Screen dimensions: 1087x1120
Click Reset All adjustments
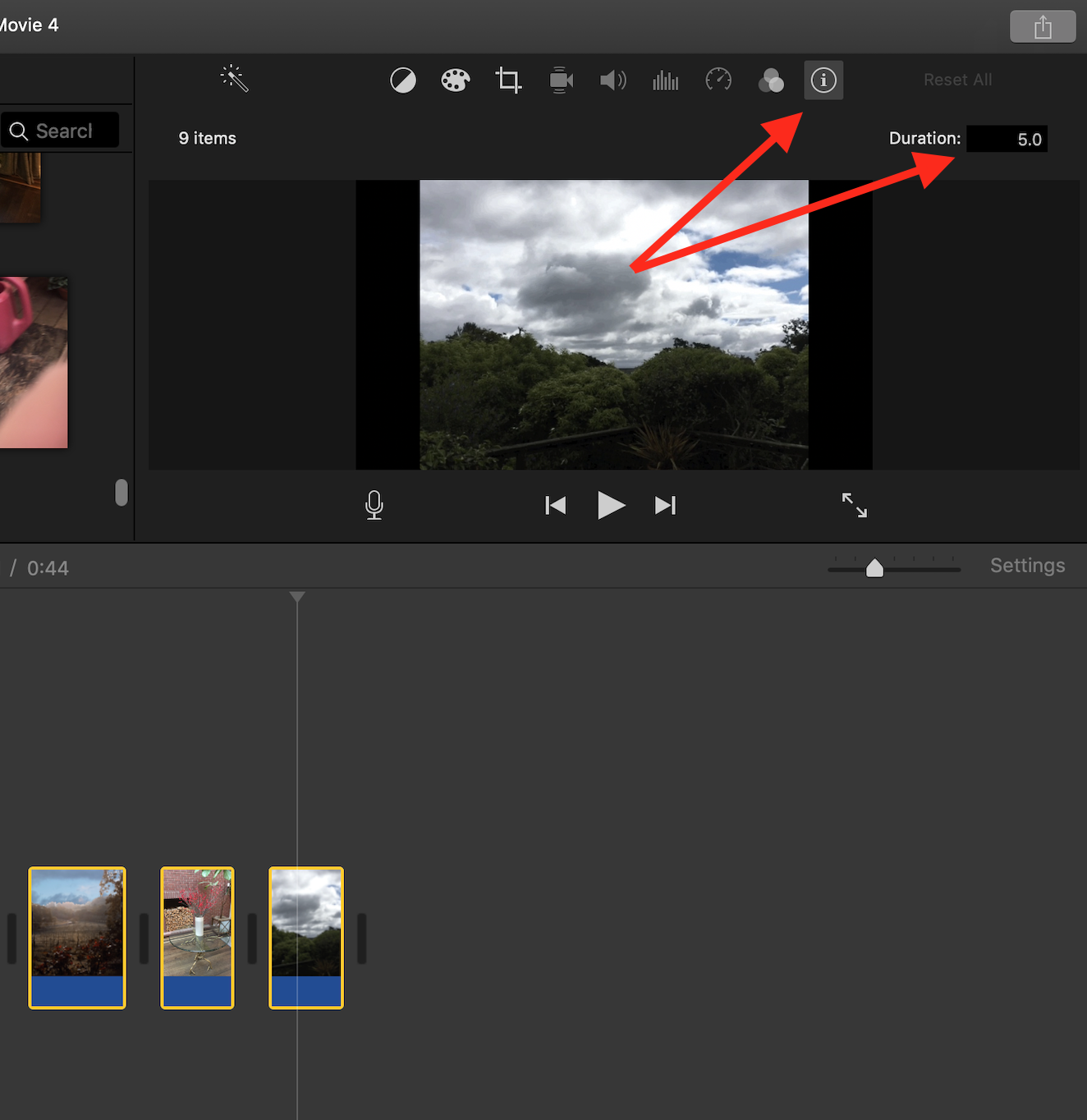click(958, 80)
